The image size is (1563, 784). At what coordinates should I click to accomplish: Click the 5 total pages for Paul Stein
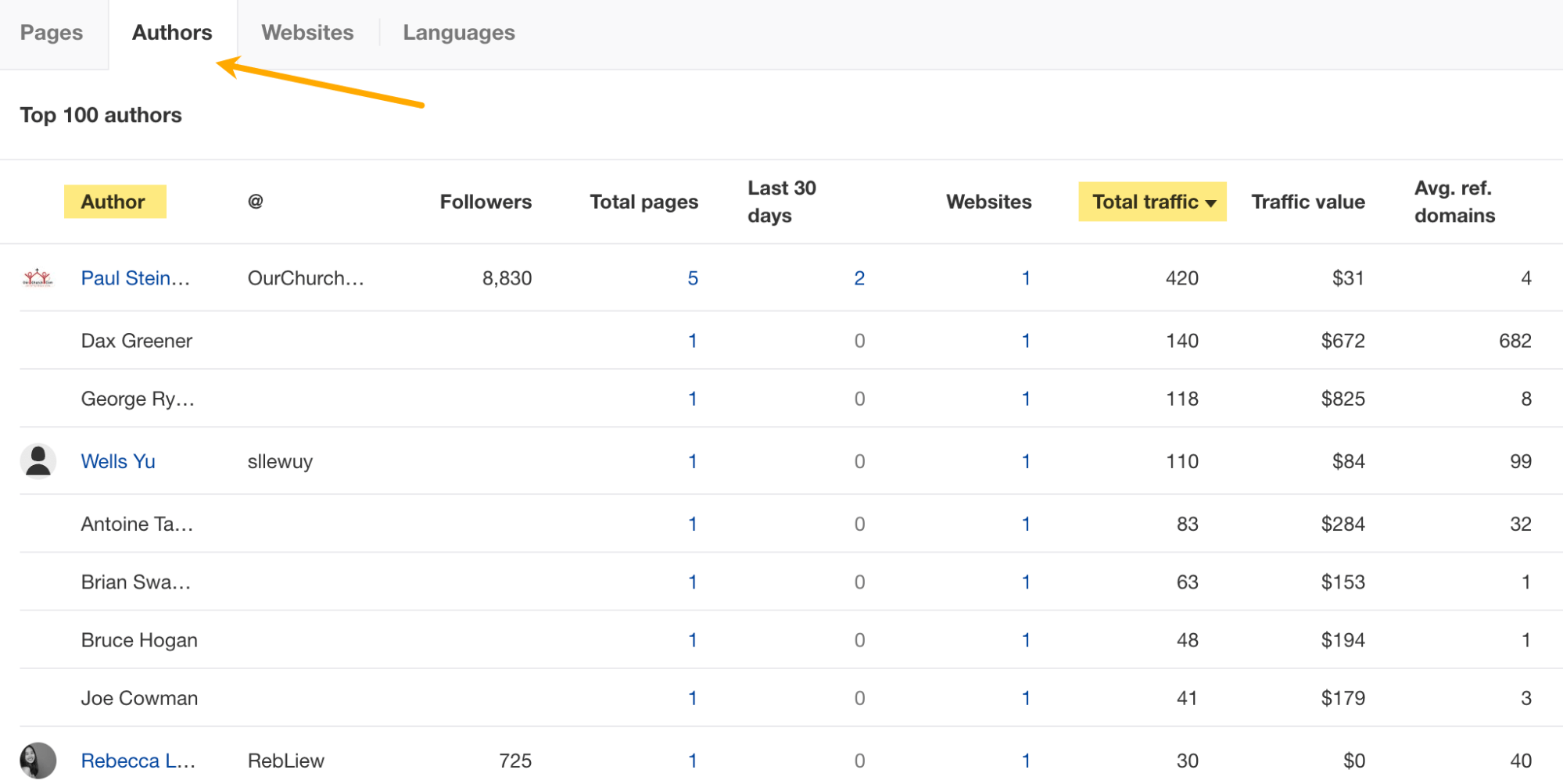pos(692,277)
